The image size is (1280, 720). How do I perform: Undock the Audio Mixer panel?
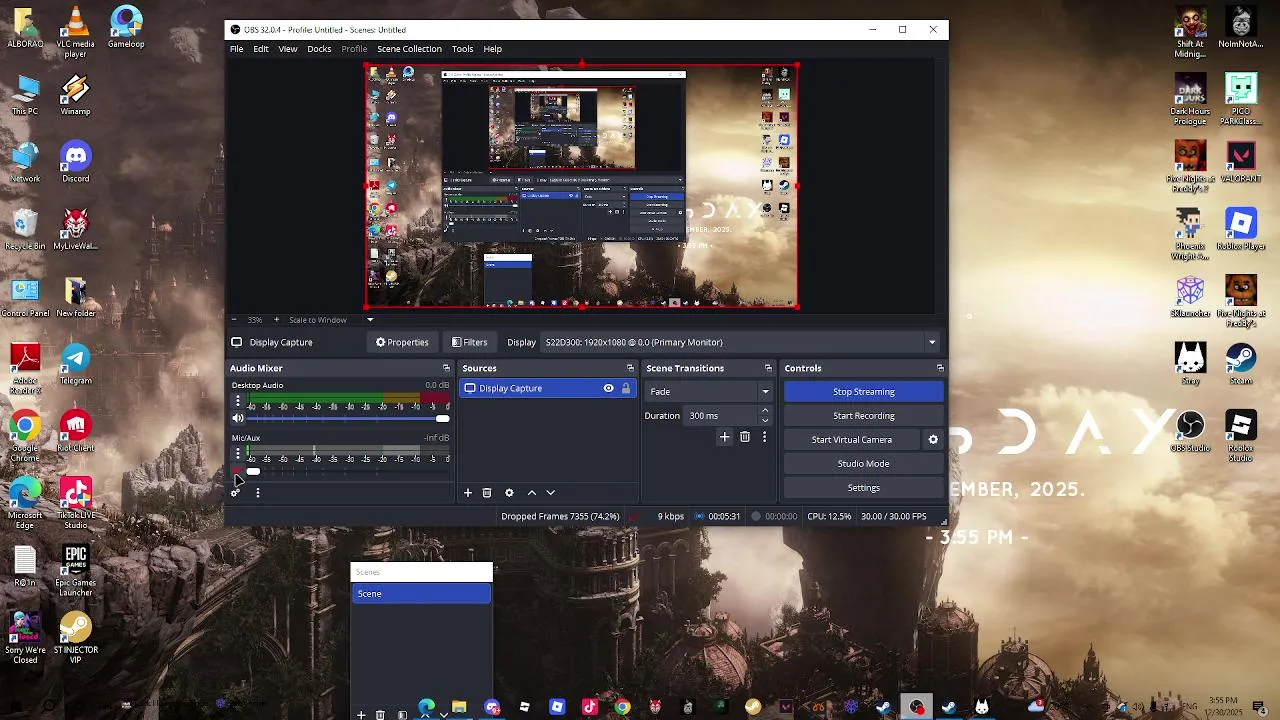pos(446,368)
